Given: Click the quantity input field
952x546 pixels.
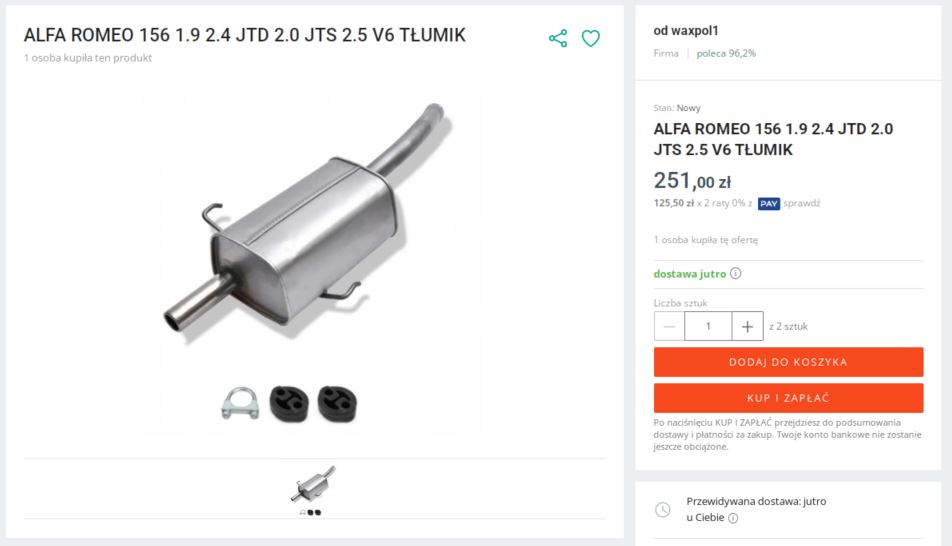Looking at the screenshot, I should pos(708,326).
